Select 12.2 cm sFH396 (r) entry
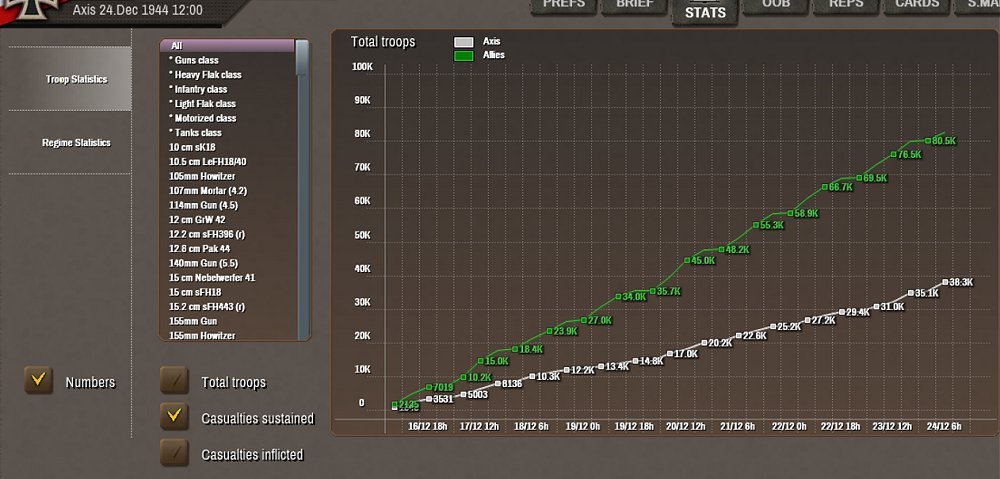1000x479 pixels. [227, 234]
